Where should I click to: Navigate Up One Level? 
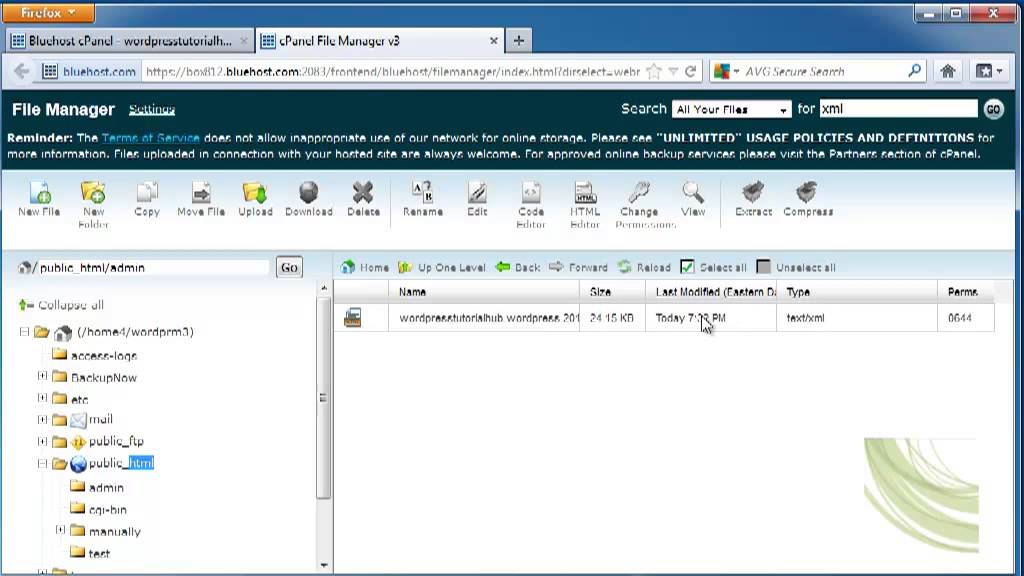[x=441, y=267]
